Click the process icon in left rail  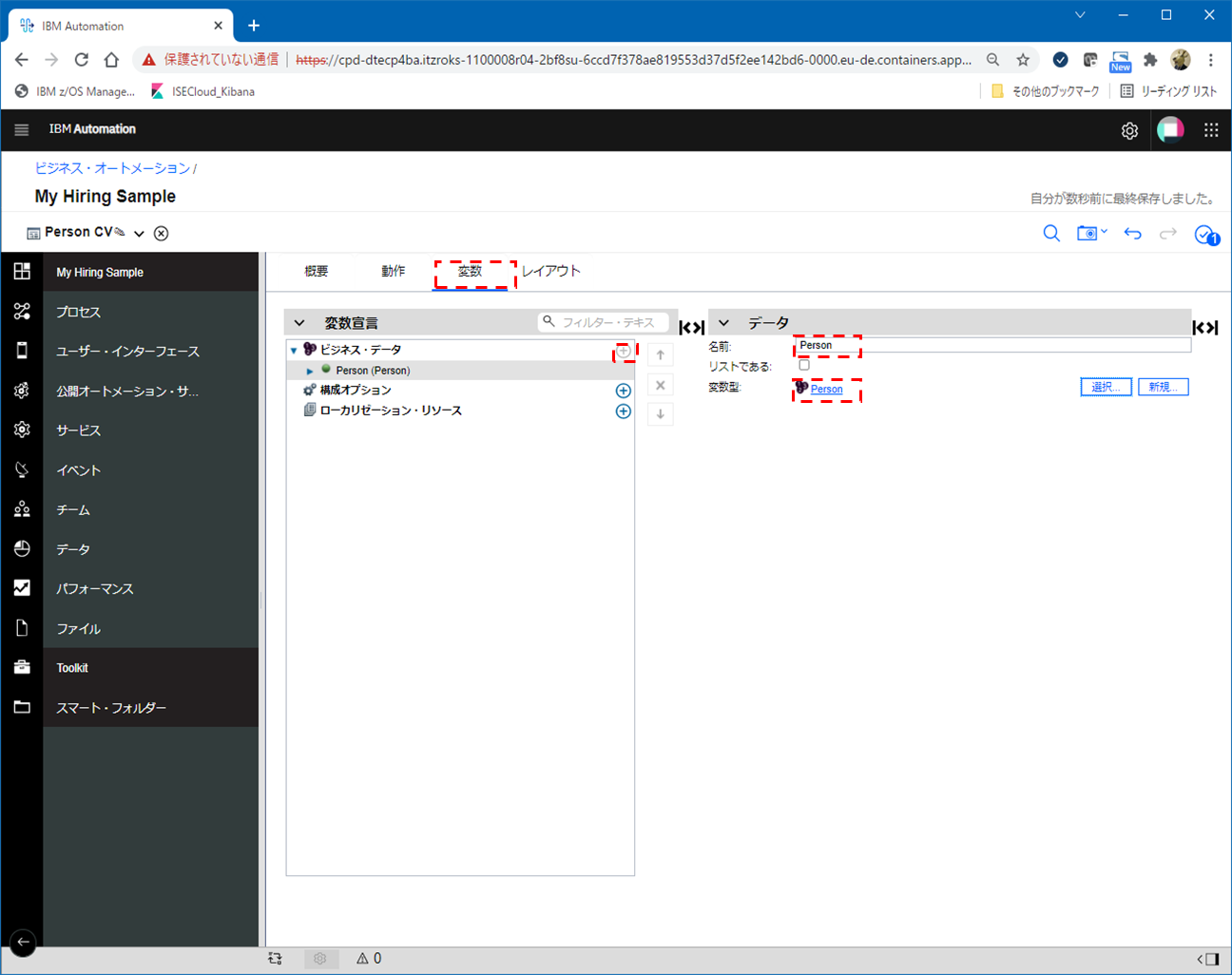click(x=22, y=312)
